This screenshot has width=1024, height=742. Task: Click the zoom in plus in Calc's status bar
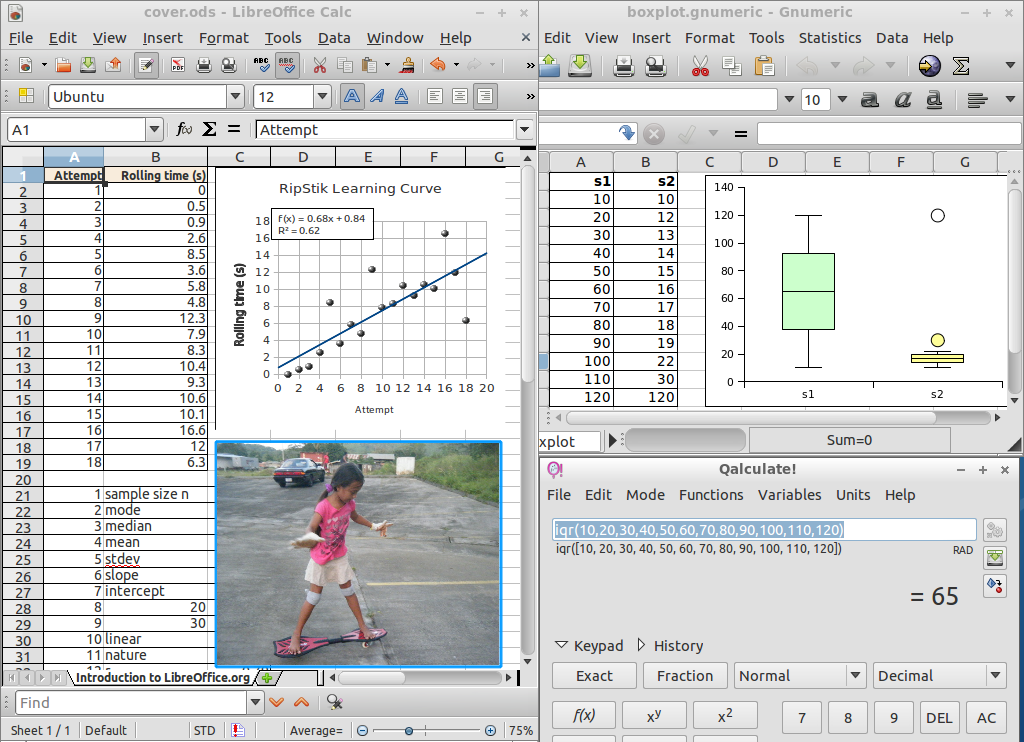point(490,730)
